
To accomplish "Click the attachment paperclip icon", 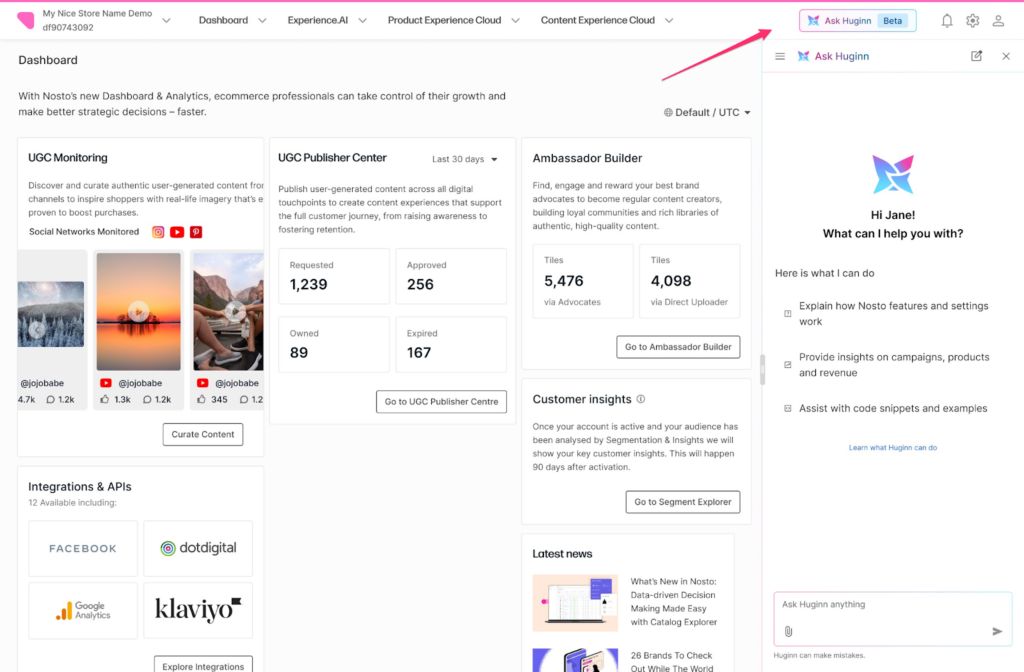I will 788,631.
